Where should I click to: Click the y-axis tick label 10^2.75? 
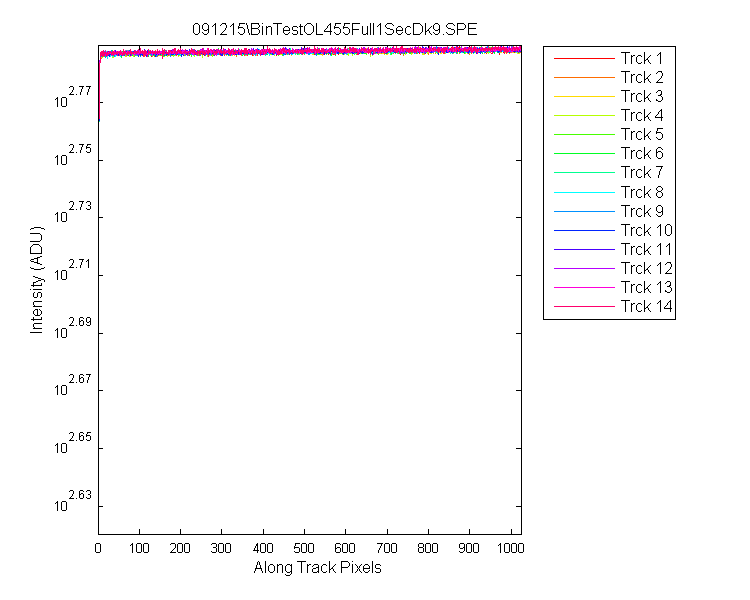pyautogui.click(x=73, y=155)
